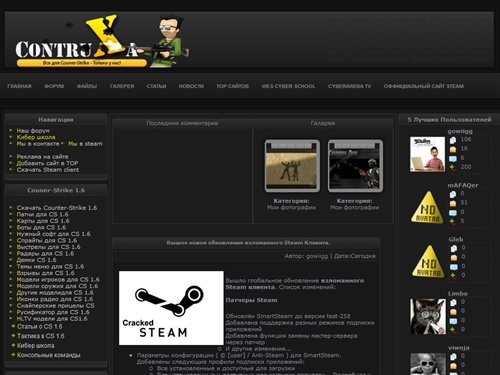Open 'Реклама на сайте' link
The height and width of the screenshot is (375, 500).
click(x=42, y=157)
